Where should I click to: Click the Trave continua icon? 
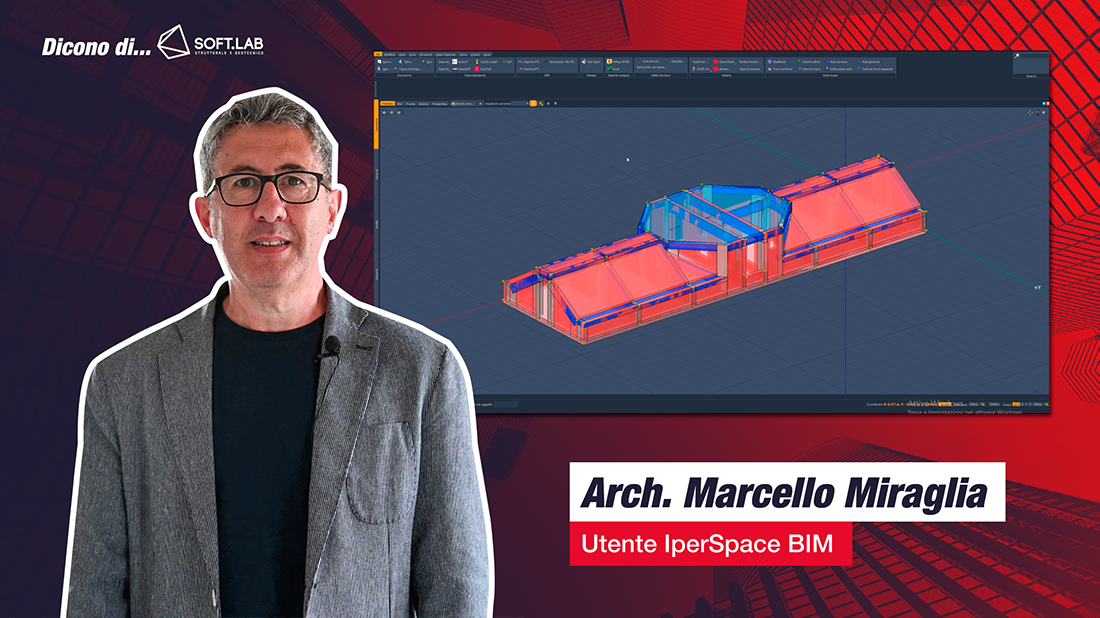pyautogui.click(x=770, y=69)
